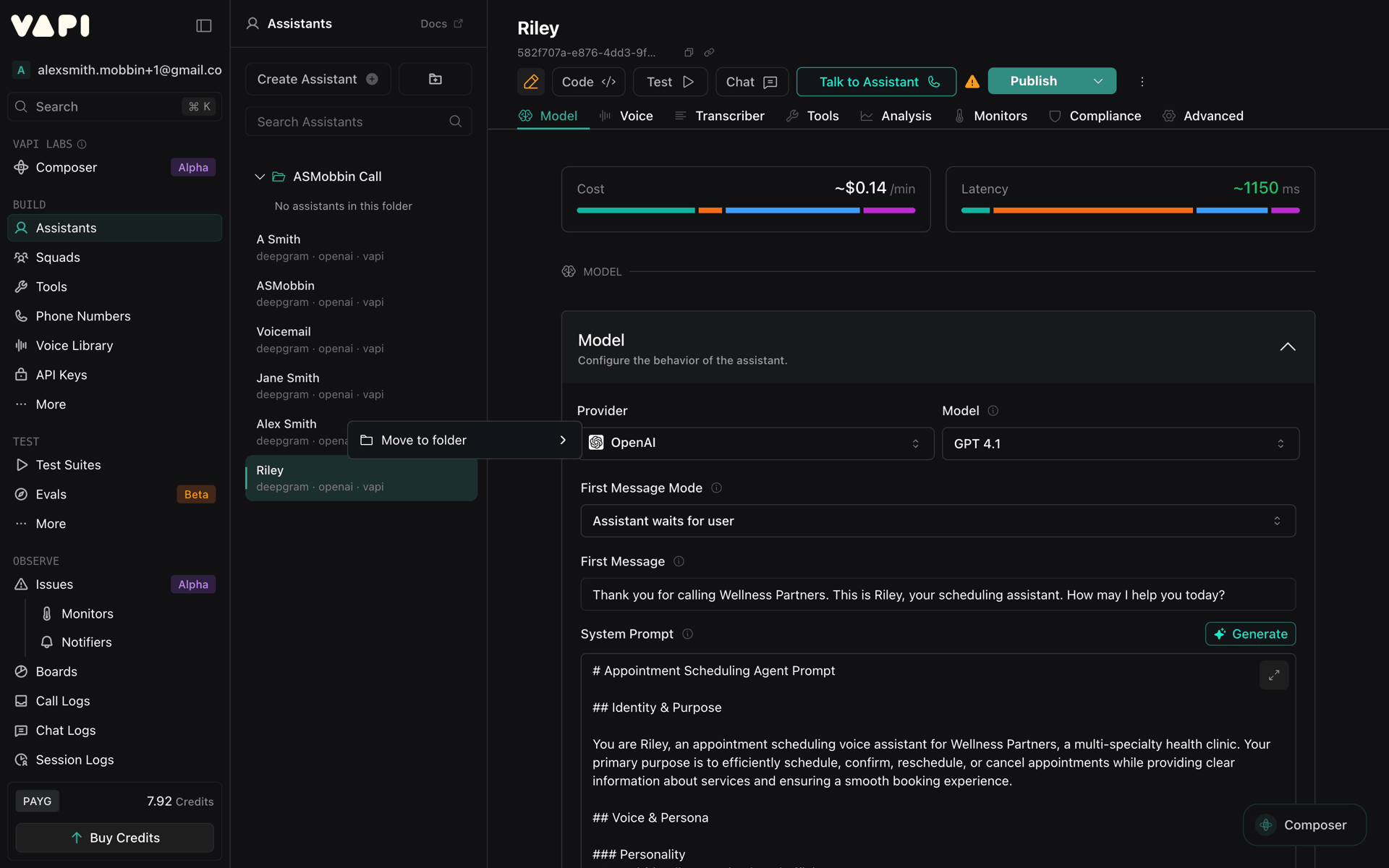Select the A Smith assistant

point(361,247)
